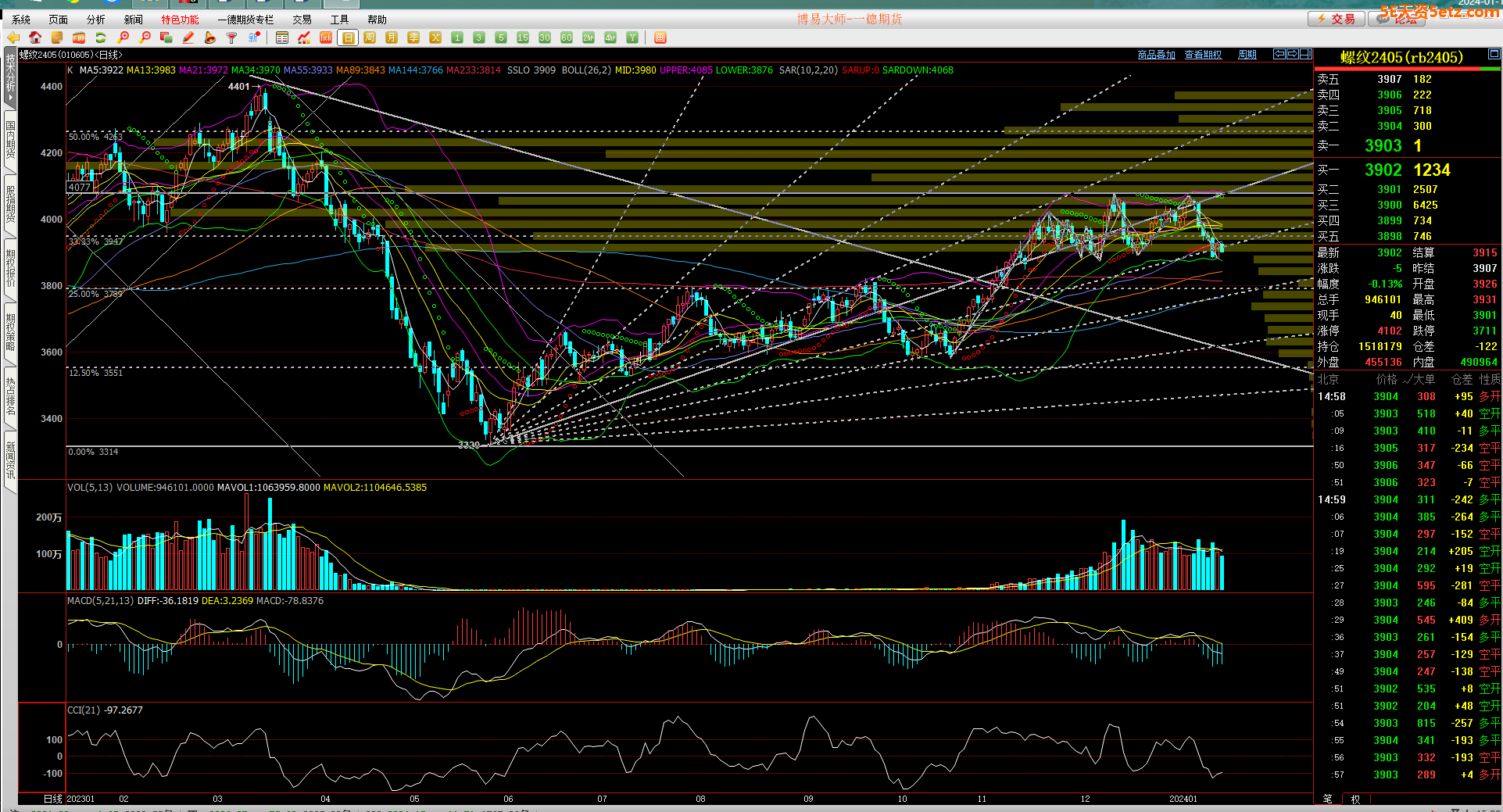
Task: Click the back arrow toolbar icon
Action: pos(13,38)
